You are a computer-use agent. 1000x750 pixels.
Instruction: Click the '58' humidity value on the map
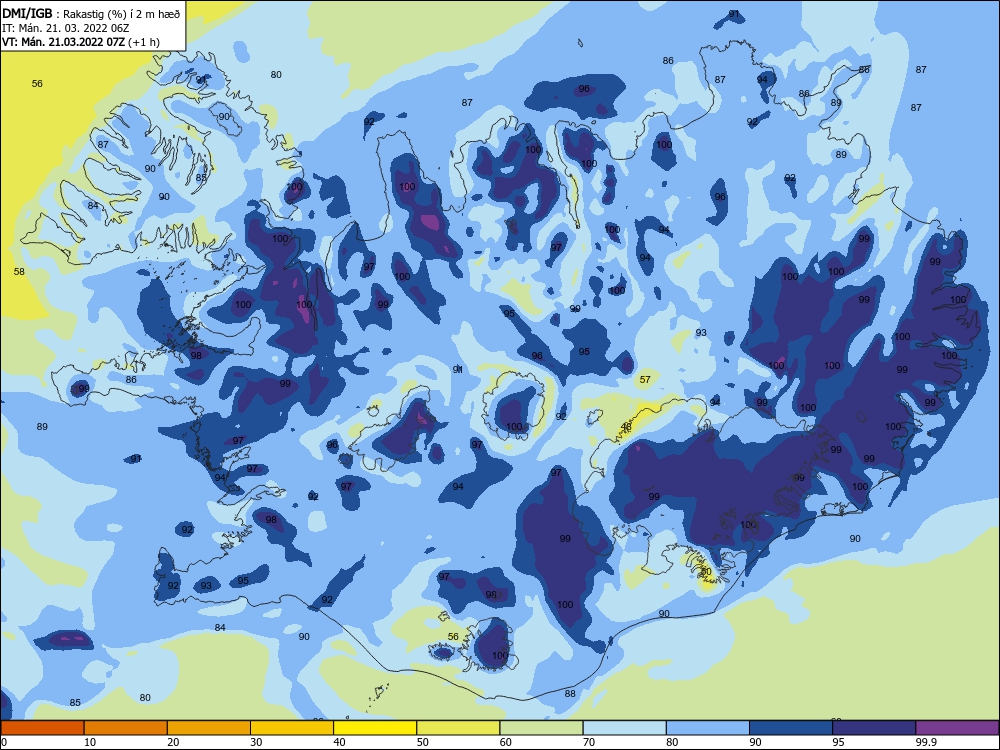[19, 272]
